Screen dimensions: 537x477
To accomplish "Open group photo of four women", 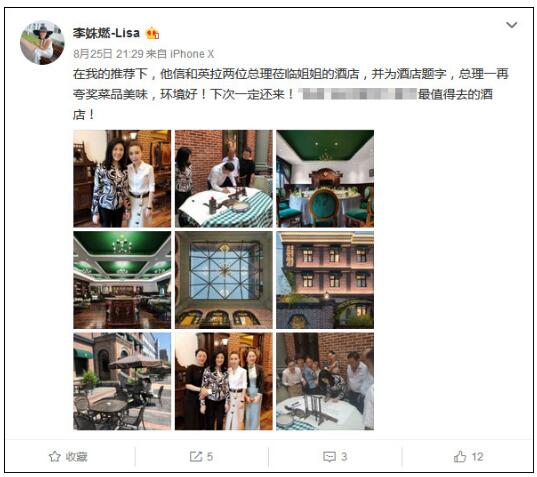I will 224,381.
